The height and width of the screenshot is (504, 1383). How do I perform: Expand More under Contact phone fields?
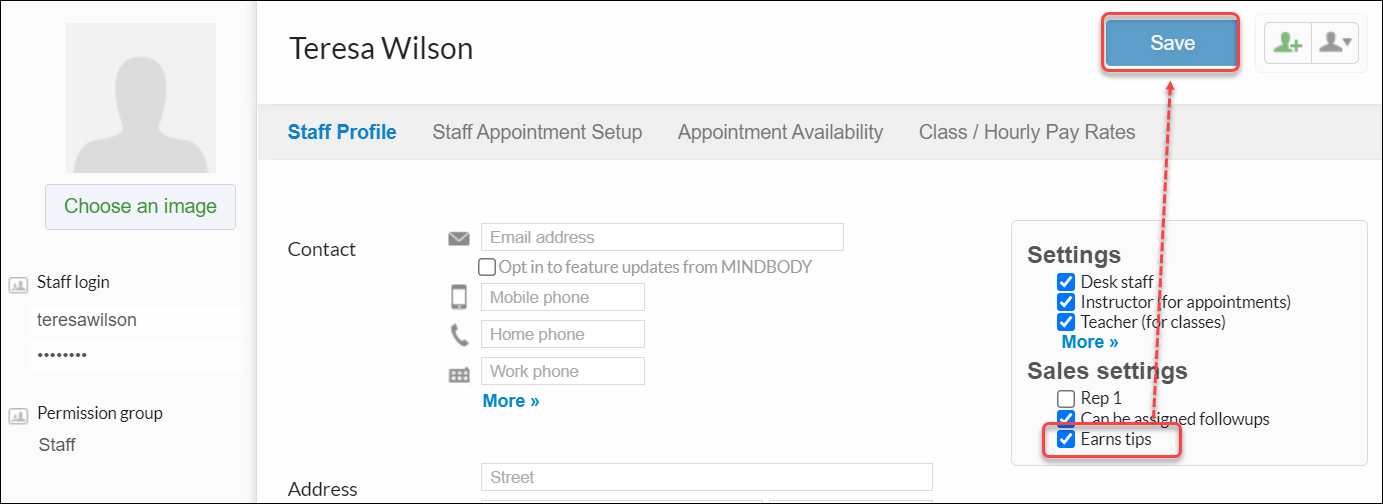pyautogui.click(x=511, y=401)
